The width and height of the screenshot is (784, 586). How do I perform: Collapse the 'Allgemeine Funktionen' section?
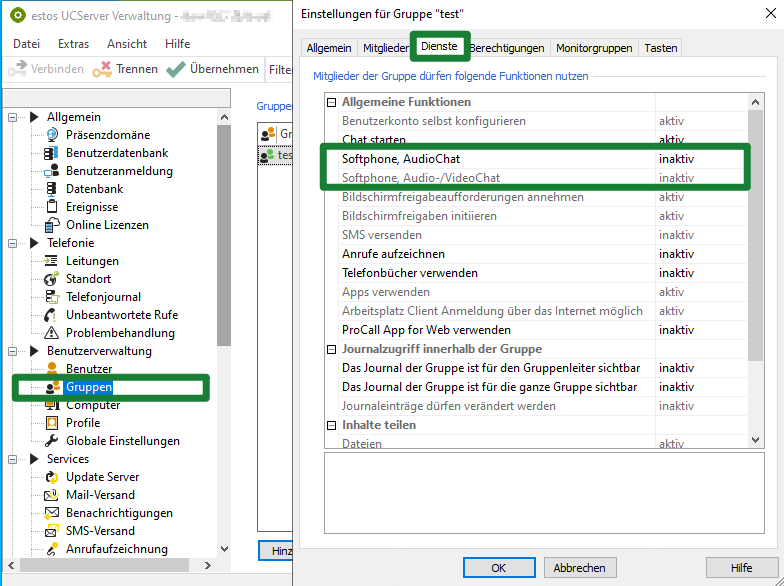332,102
